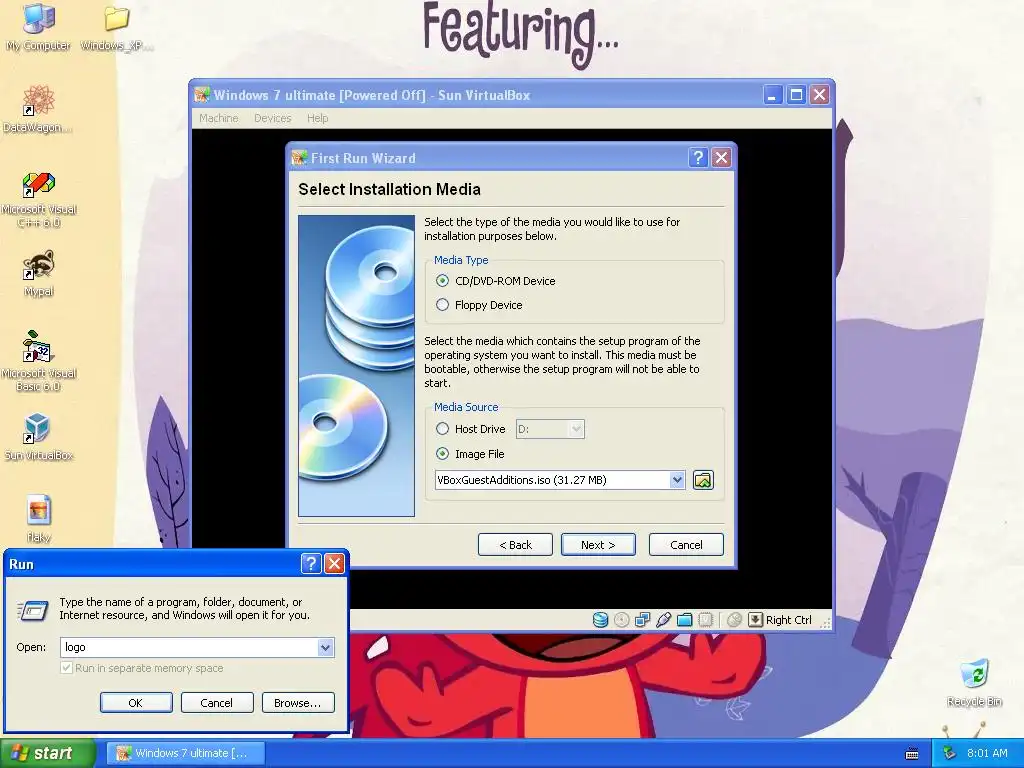1024x768 pixels.
Task: Close the Run dialog
Action: click(334, 564)
